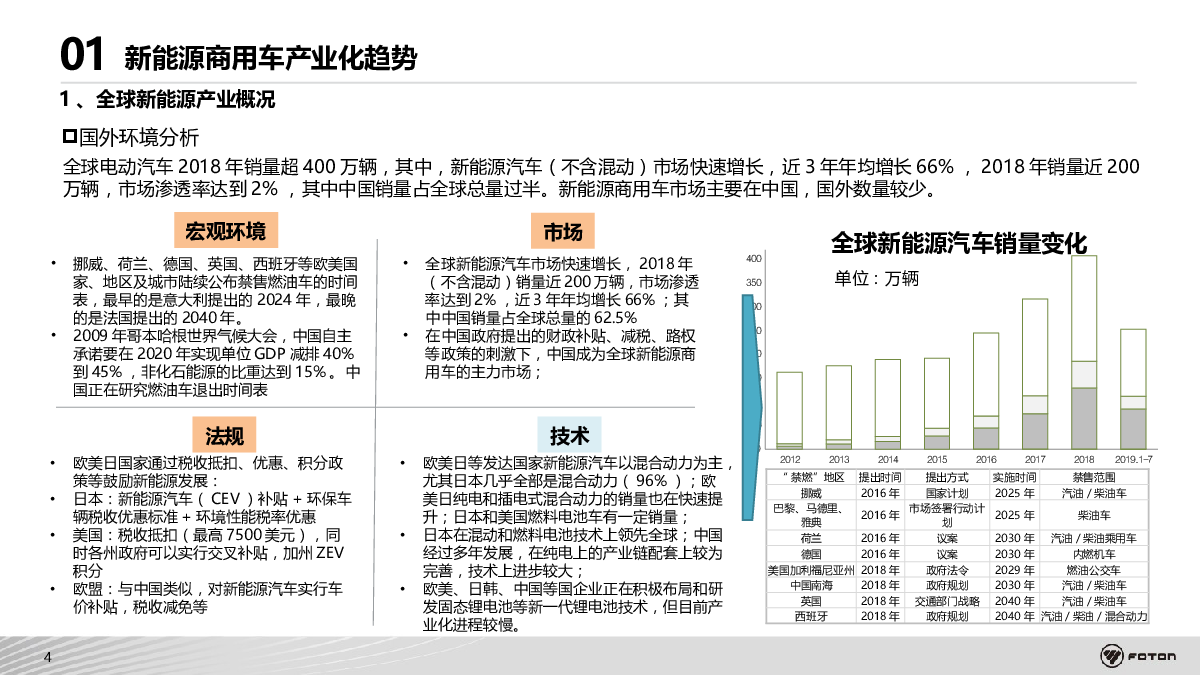Viewport: 1200px width, 675px height.
Task: Click the table header "禁售范围"
Action: (x=1093, y=477)
